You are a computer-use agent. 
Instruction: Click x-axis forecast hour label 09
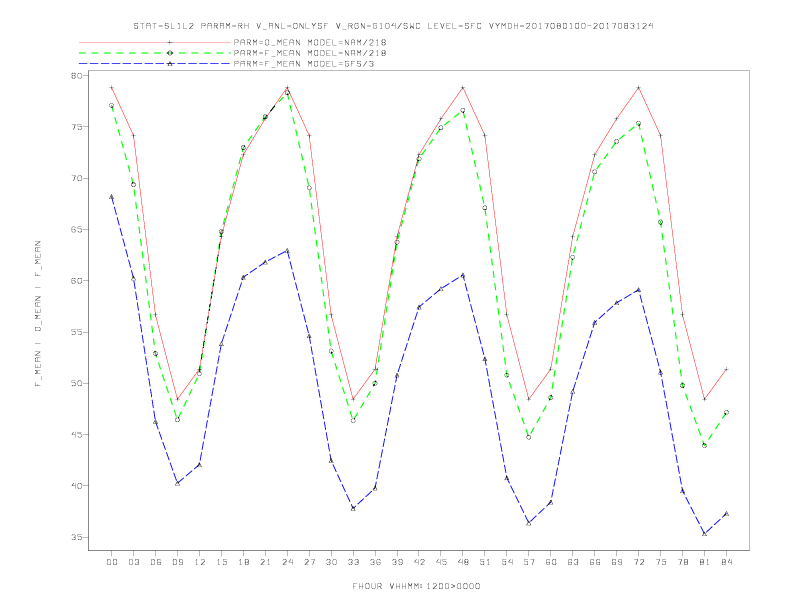point(177,562)
